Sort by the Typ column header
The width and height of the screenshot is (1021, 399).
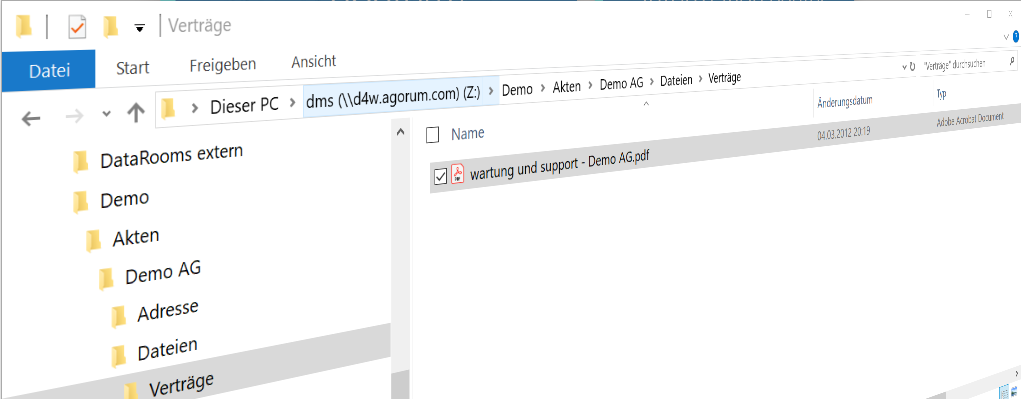pos(941,94)
